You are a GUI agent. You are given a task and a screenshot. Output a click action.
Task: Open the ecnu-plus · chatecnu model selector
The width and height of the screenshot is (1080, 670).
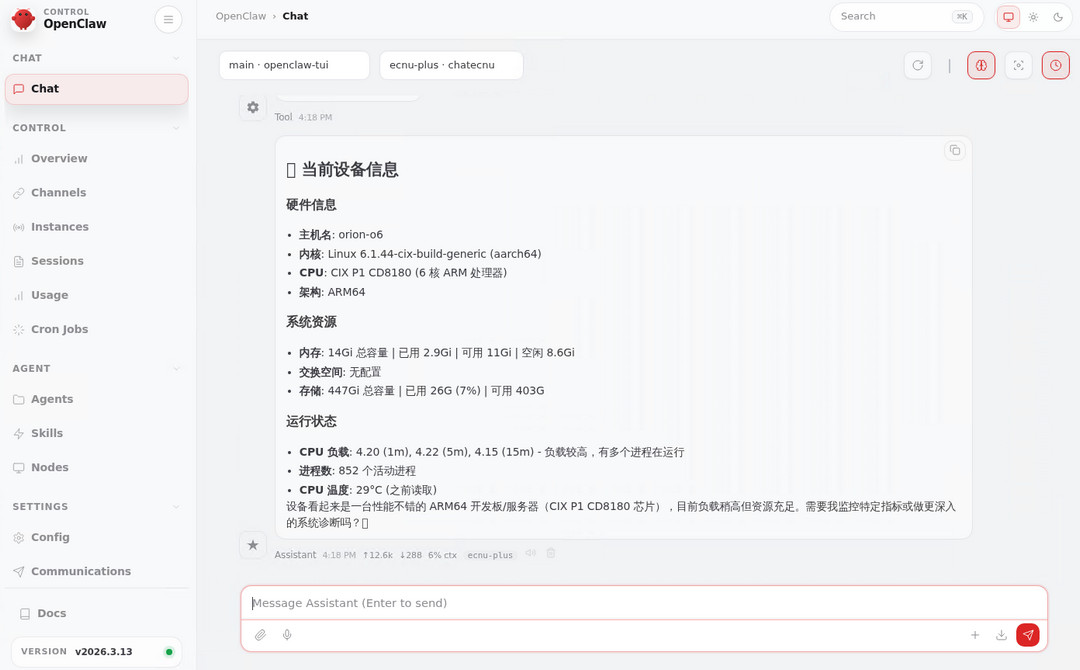pyautogui.click(x=451, y=65)
